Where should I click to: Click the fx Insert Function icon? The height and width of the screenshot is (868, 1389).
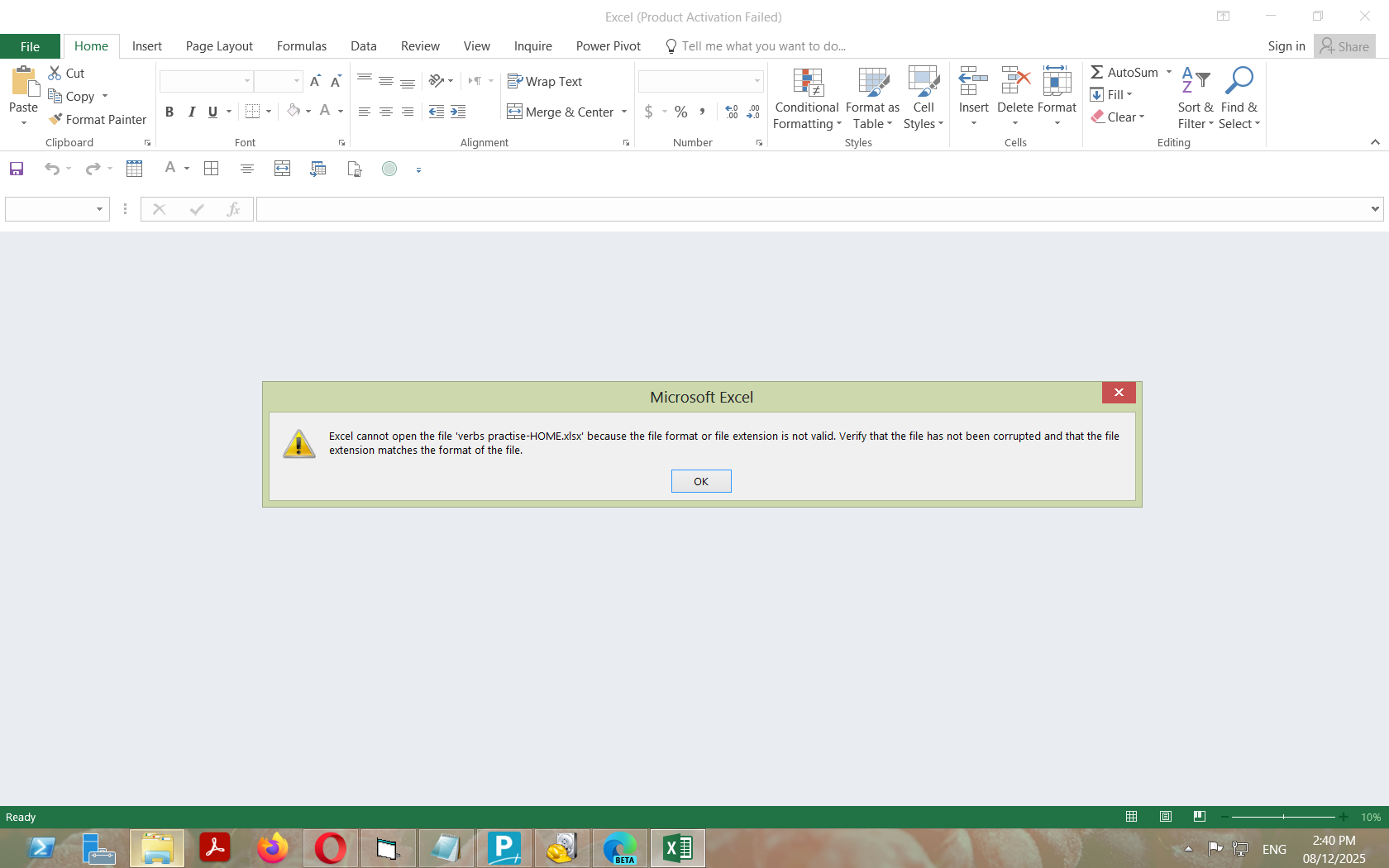click(233, 209)
